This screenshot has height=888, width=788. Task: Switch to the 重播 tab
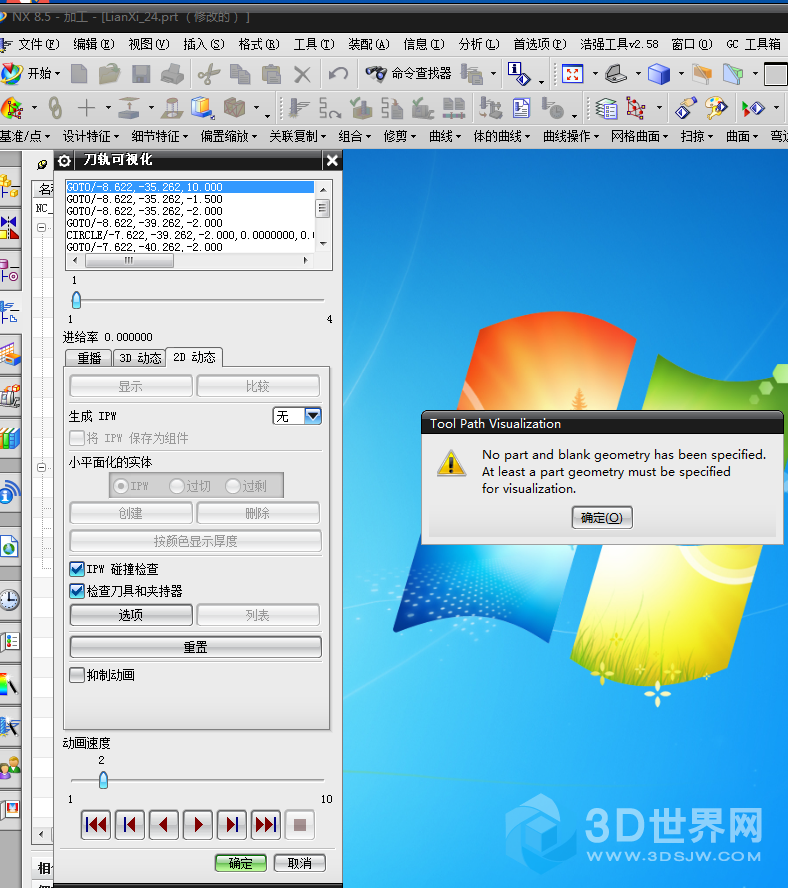tap(89, 358)
